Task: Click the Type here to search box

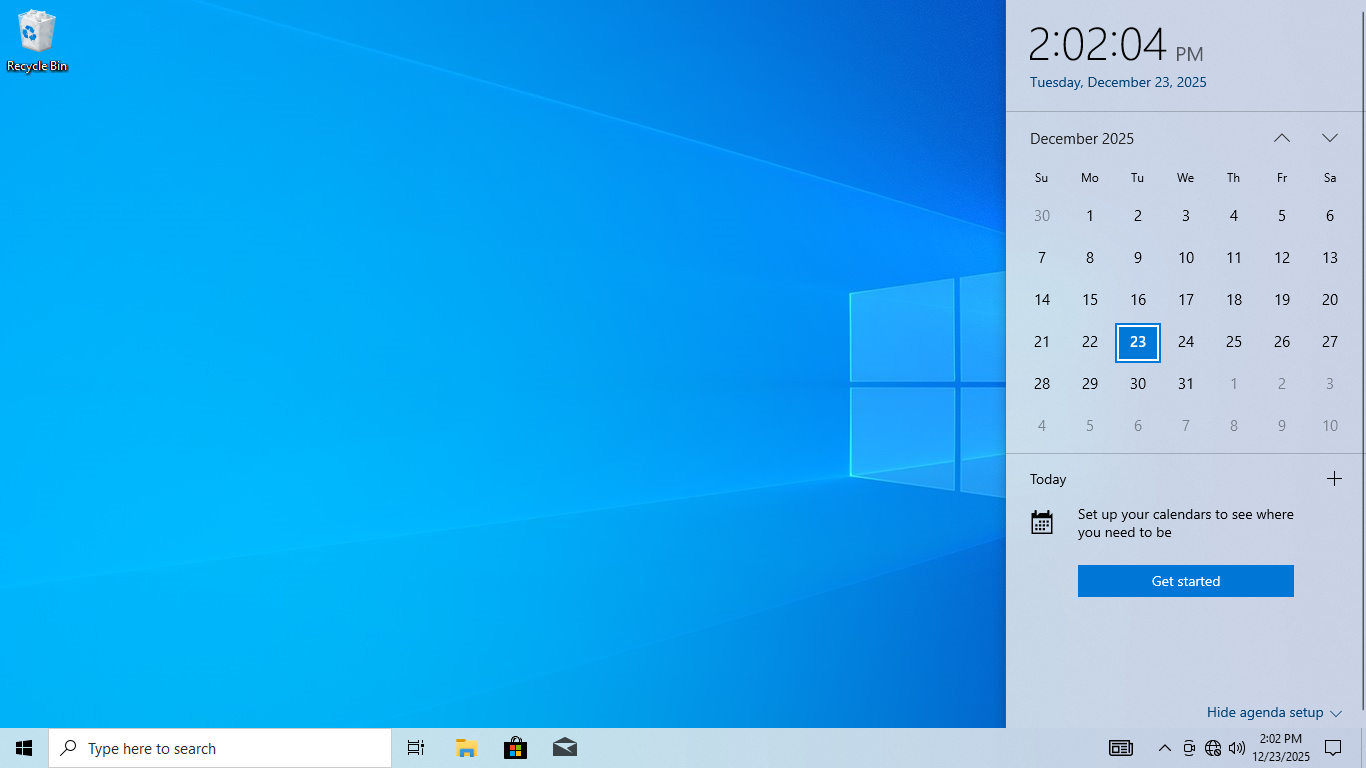Action: (x=220, y=748)
